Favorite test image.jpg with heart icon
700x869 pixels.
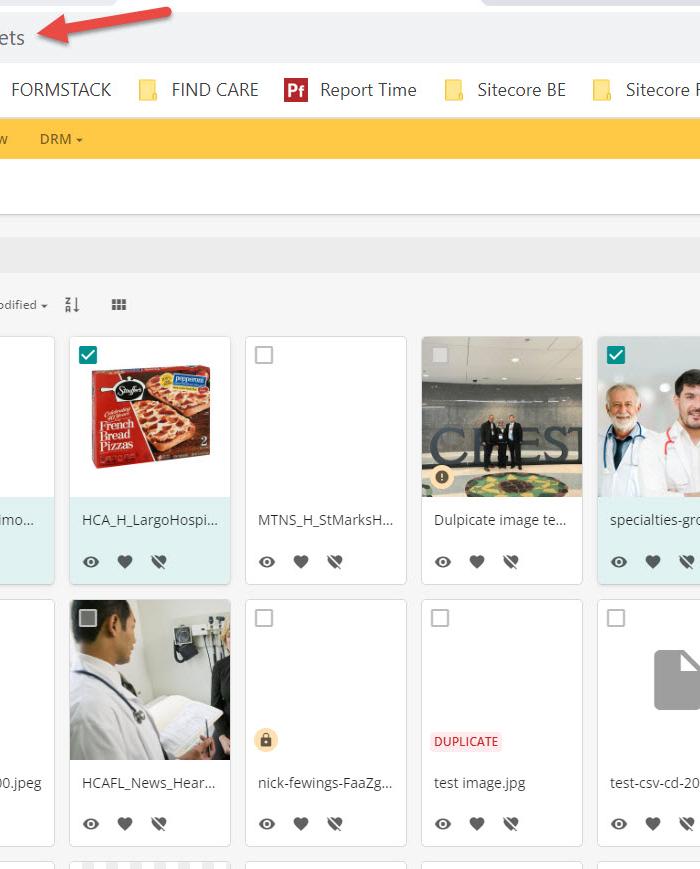click(x=477, y=824)
